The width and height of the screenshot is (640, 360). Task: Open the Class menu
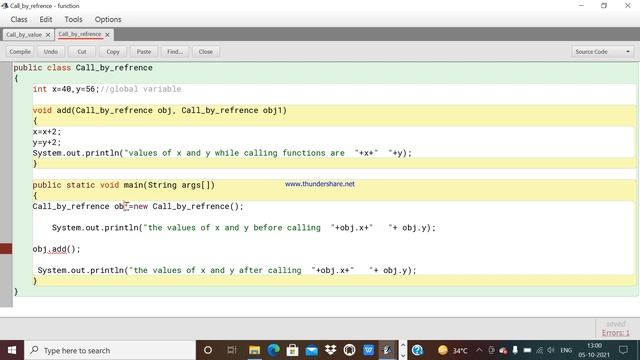19,19
